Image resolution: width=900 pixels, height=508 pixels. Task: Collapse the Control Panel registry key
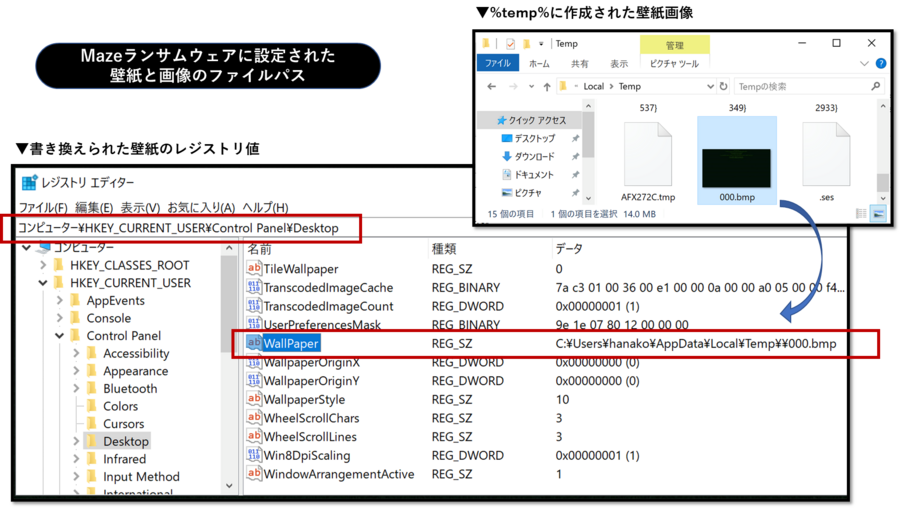point(60,336)
